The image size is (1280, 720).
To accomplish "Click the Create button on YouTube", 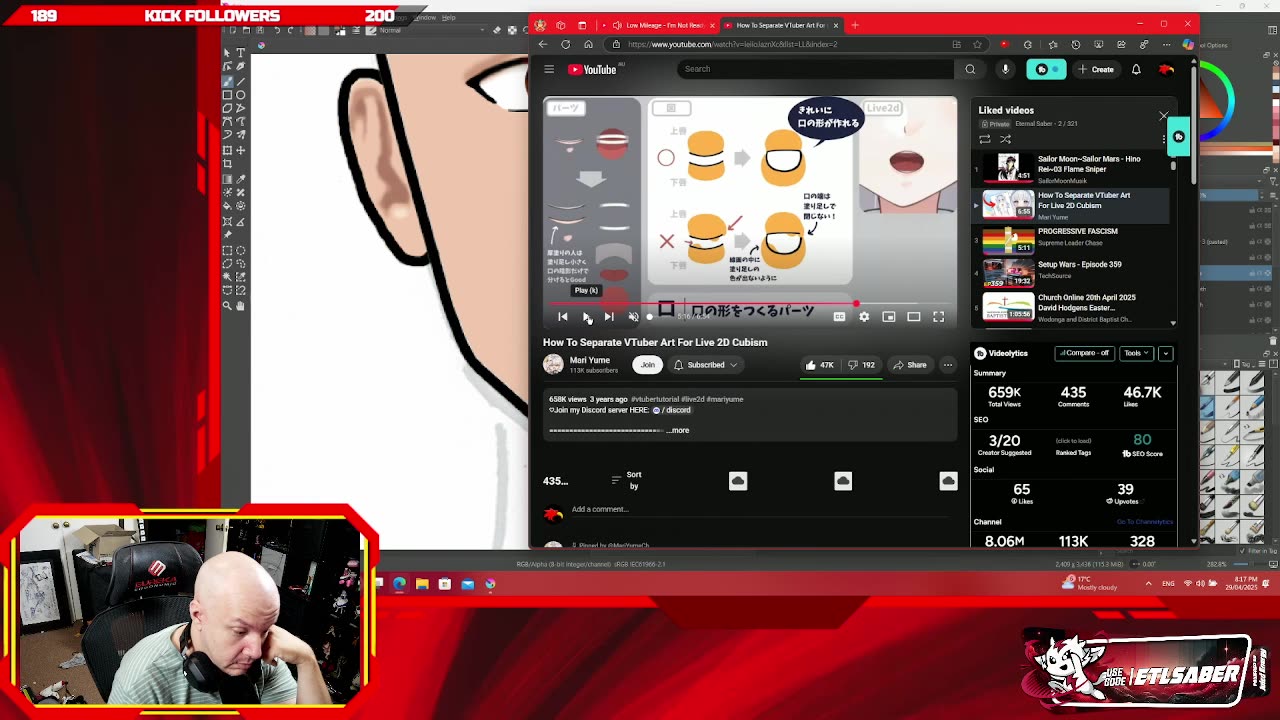I will click(1097, 69).
